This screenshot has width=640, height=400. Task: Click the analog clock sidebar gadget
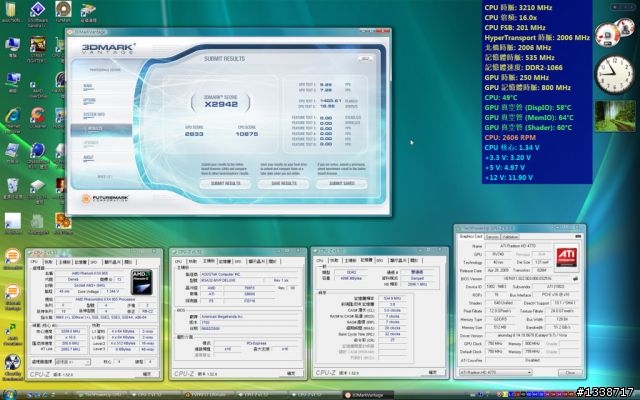coord(615,75)
